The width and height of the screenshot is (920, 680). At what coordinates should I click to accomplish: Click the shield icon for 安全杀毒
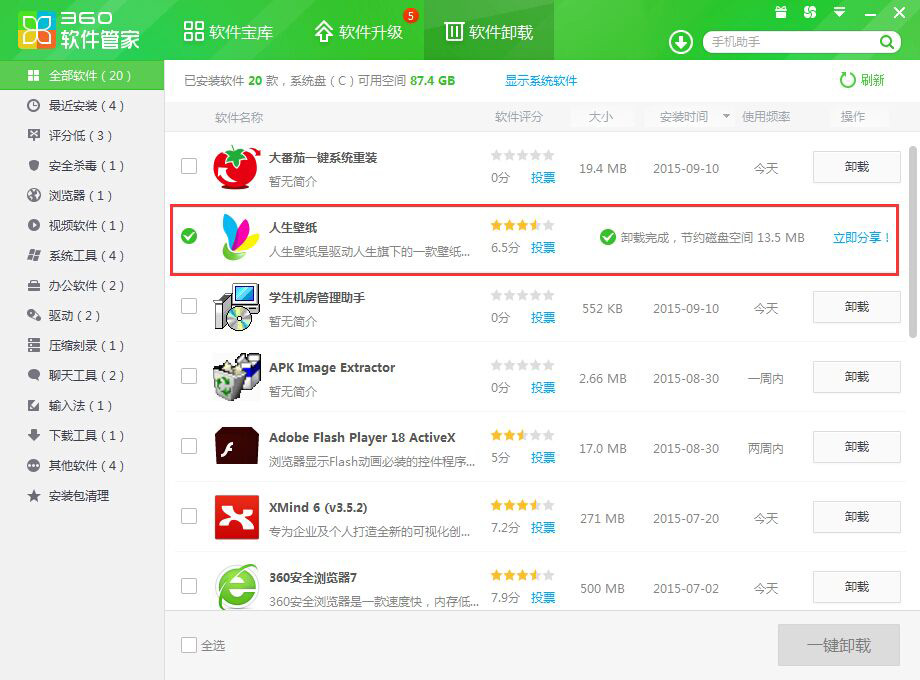tap(34, 165)
